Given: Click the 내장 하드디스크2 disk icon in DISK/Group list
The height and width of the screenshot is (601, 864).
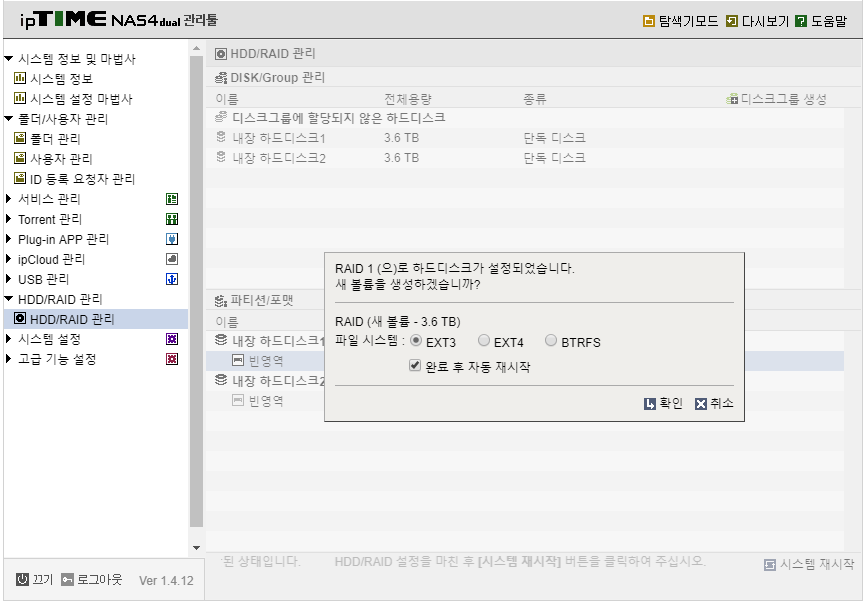Looking at the screenshot, I should 221,158.
